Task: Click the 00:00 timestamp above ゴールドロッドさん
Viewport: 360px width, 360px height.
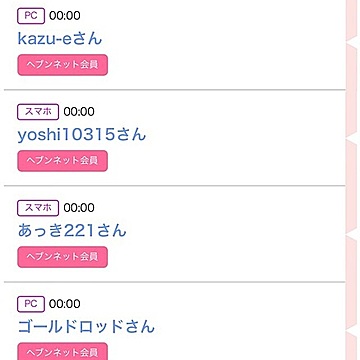Action: (x=65, y=304)
